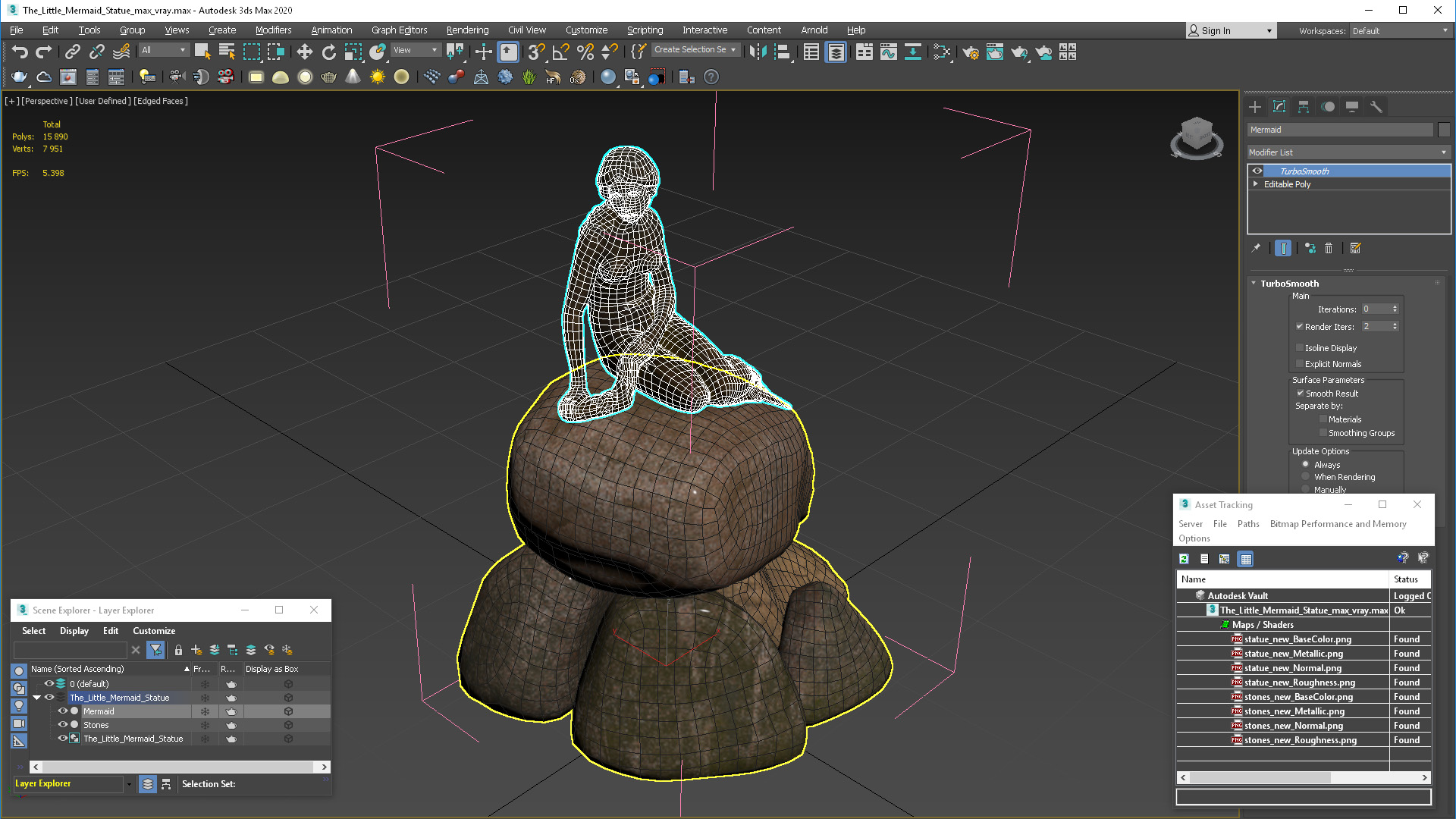This screenshot has height=819, width=1456.
Task: Expand Editable Poly in modifier stack
Action: click(1256, 184)
